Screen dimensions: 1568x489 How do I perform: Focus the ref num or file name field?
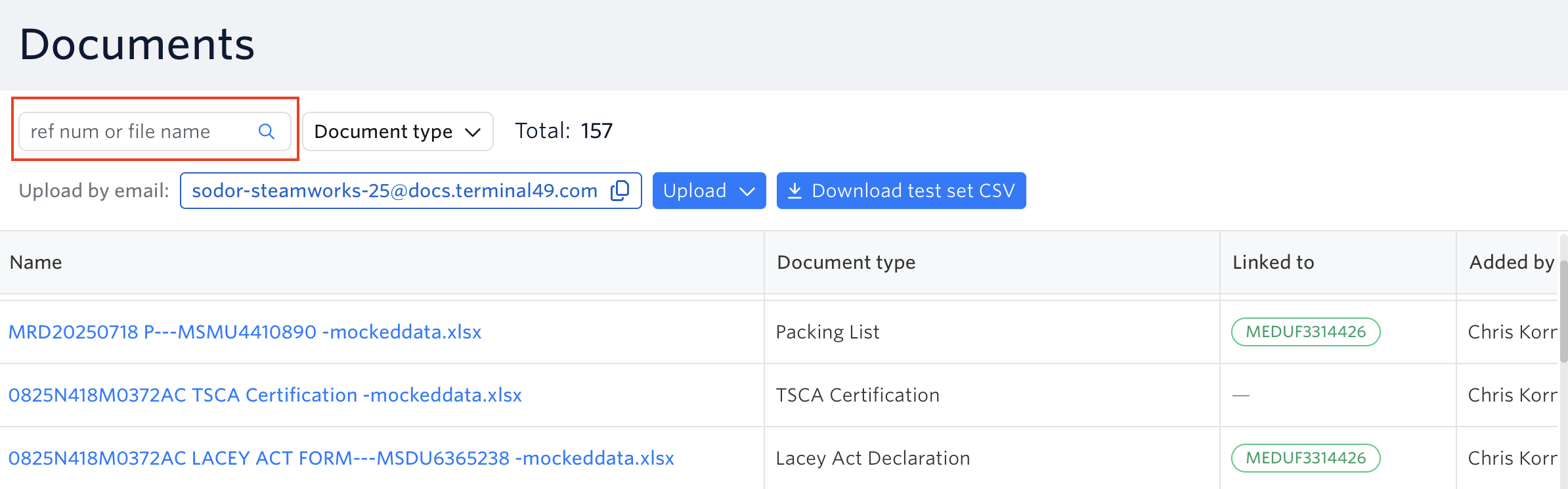[138, 131]
